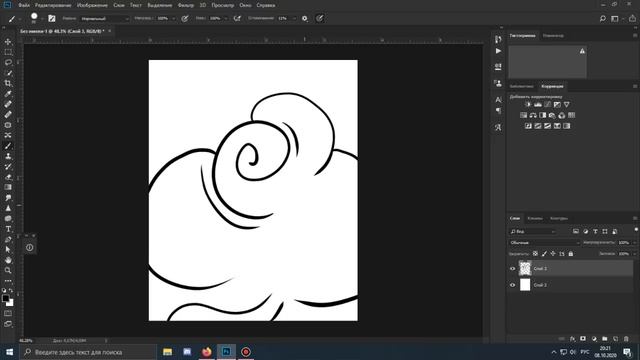Hide the bottom white layer
The height and width of the screenshot is (360, 640).
(513, 285)
